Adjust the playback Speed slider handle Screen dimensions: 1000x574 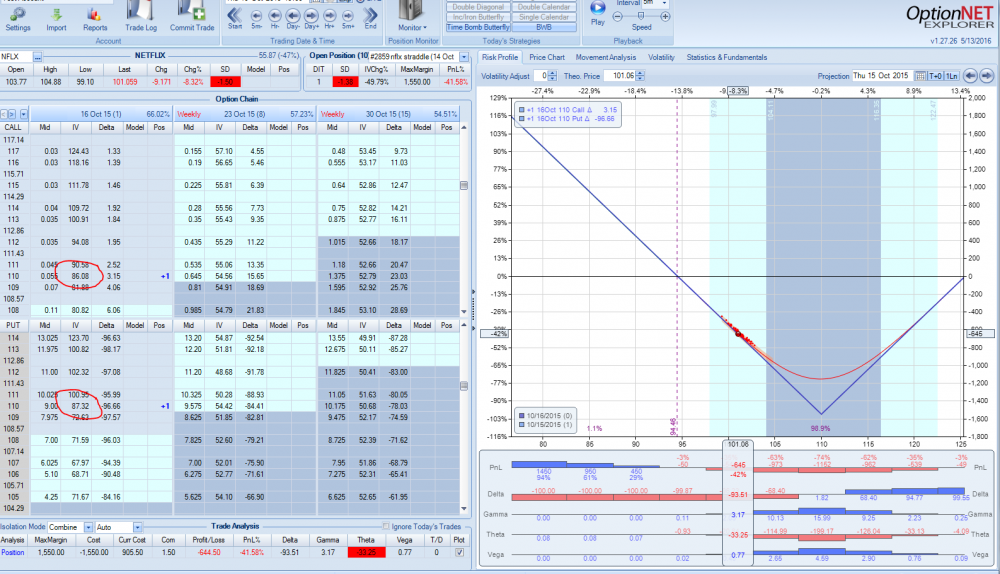(641, 16)
